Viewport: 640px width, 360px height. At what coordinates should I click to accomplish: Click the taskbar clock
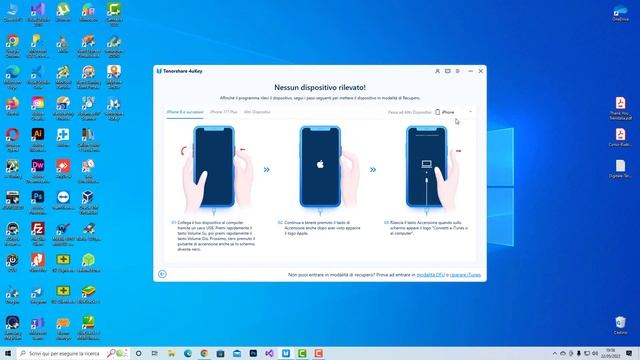611,353
